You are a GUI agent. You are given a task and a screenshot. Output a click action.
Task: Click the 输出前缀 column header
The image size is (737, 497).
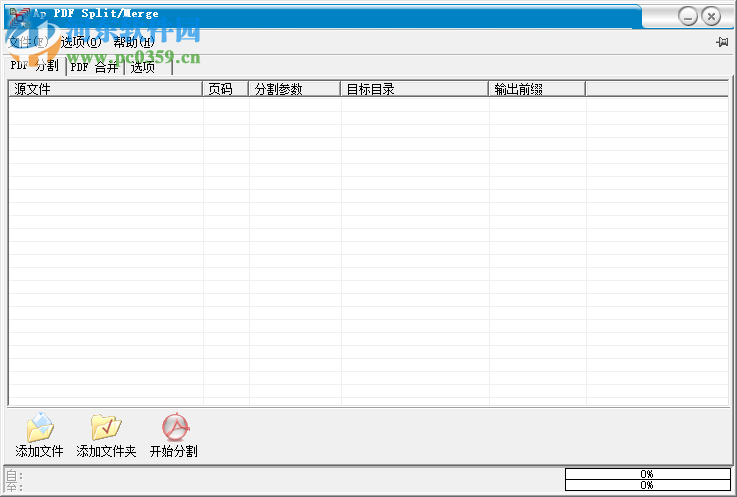[x=537, y=89]
